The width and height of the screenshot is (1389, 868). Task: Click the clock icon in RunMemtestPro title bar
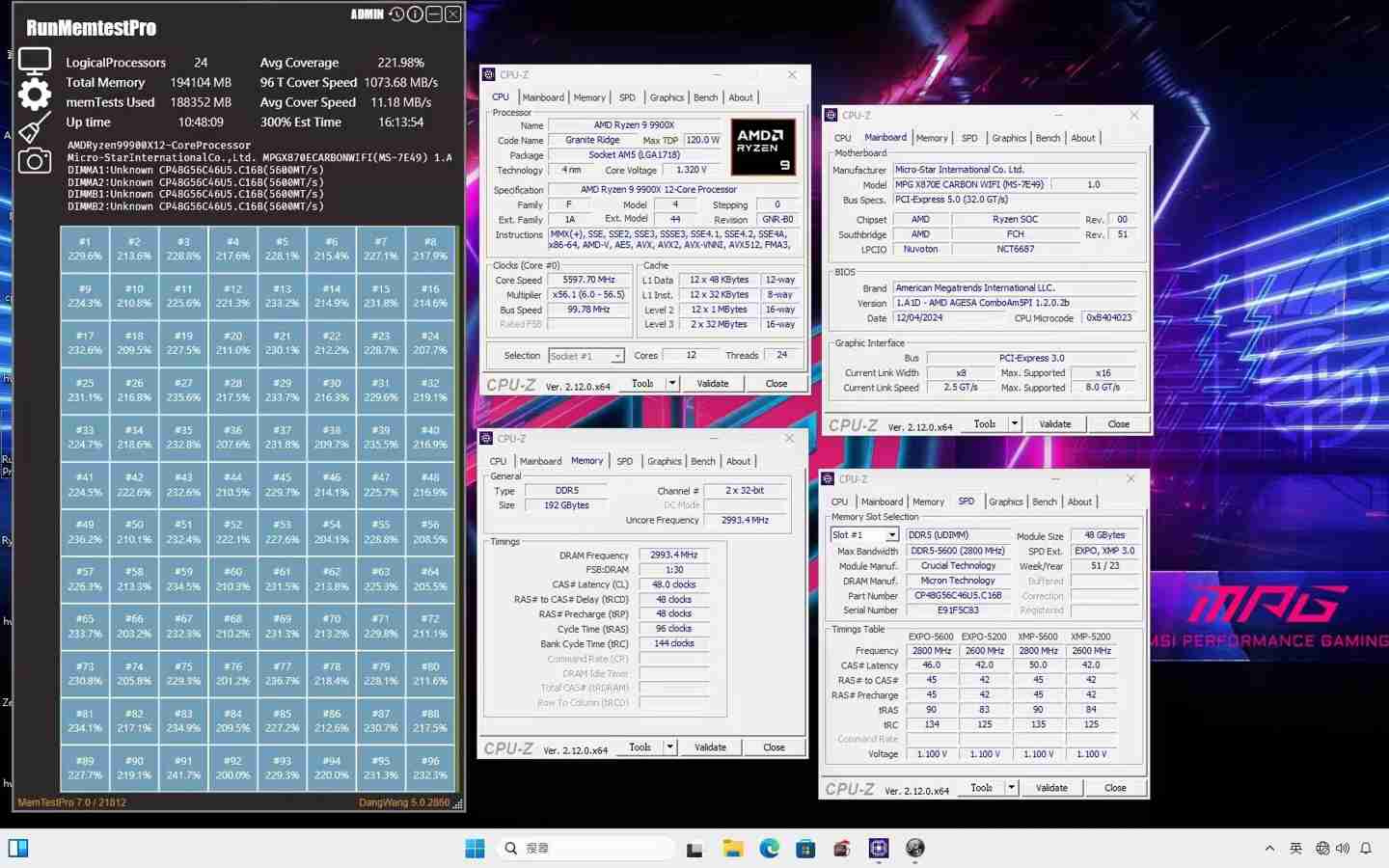pos(395,14)
